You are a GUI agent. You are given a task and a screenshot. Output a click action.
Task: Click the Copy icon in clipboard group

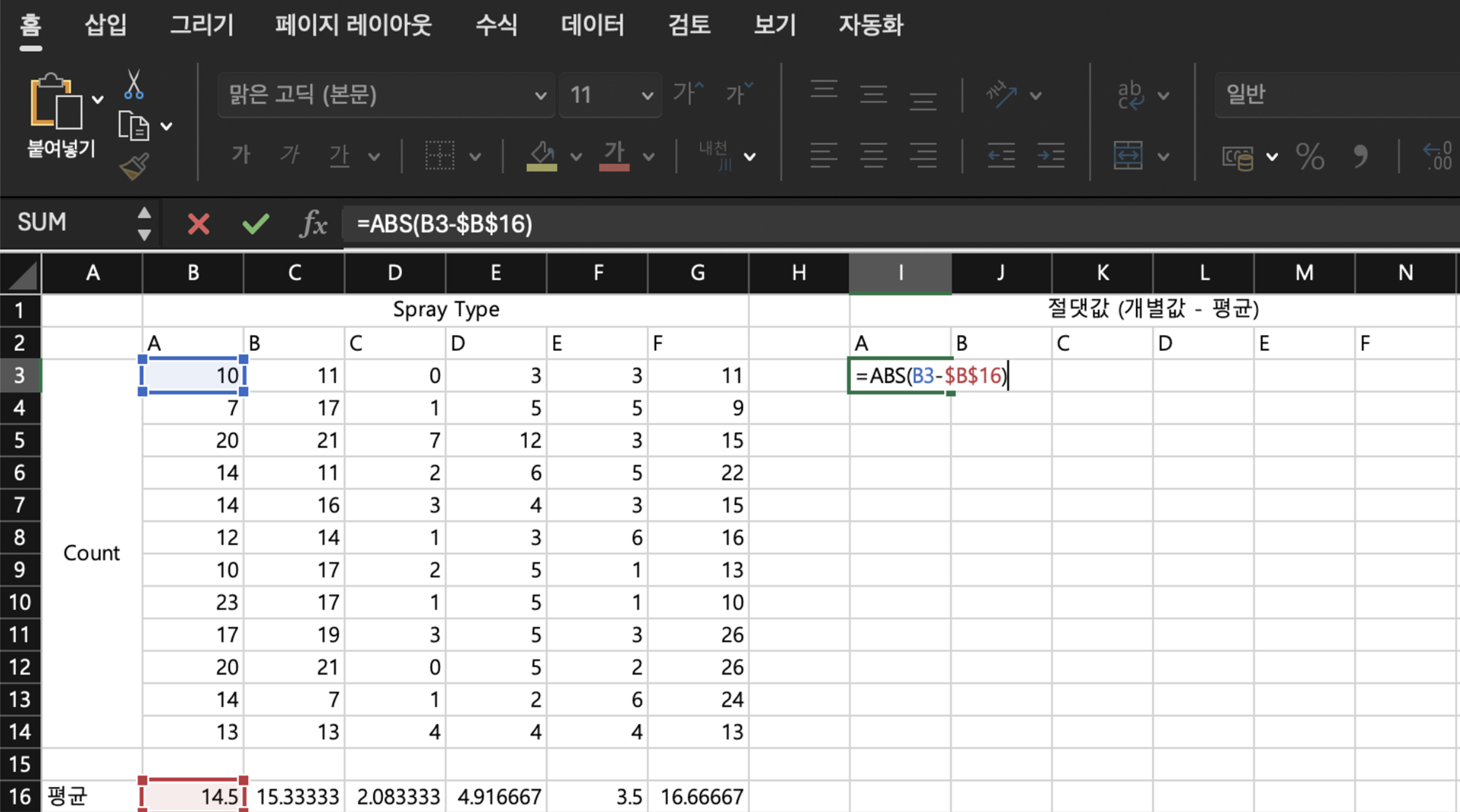(133, 126)
